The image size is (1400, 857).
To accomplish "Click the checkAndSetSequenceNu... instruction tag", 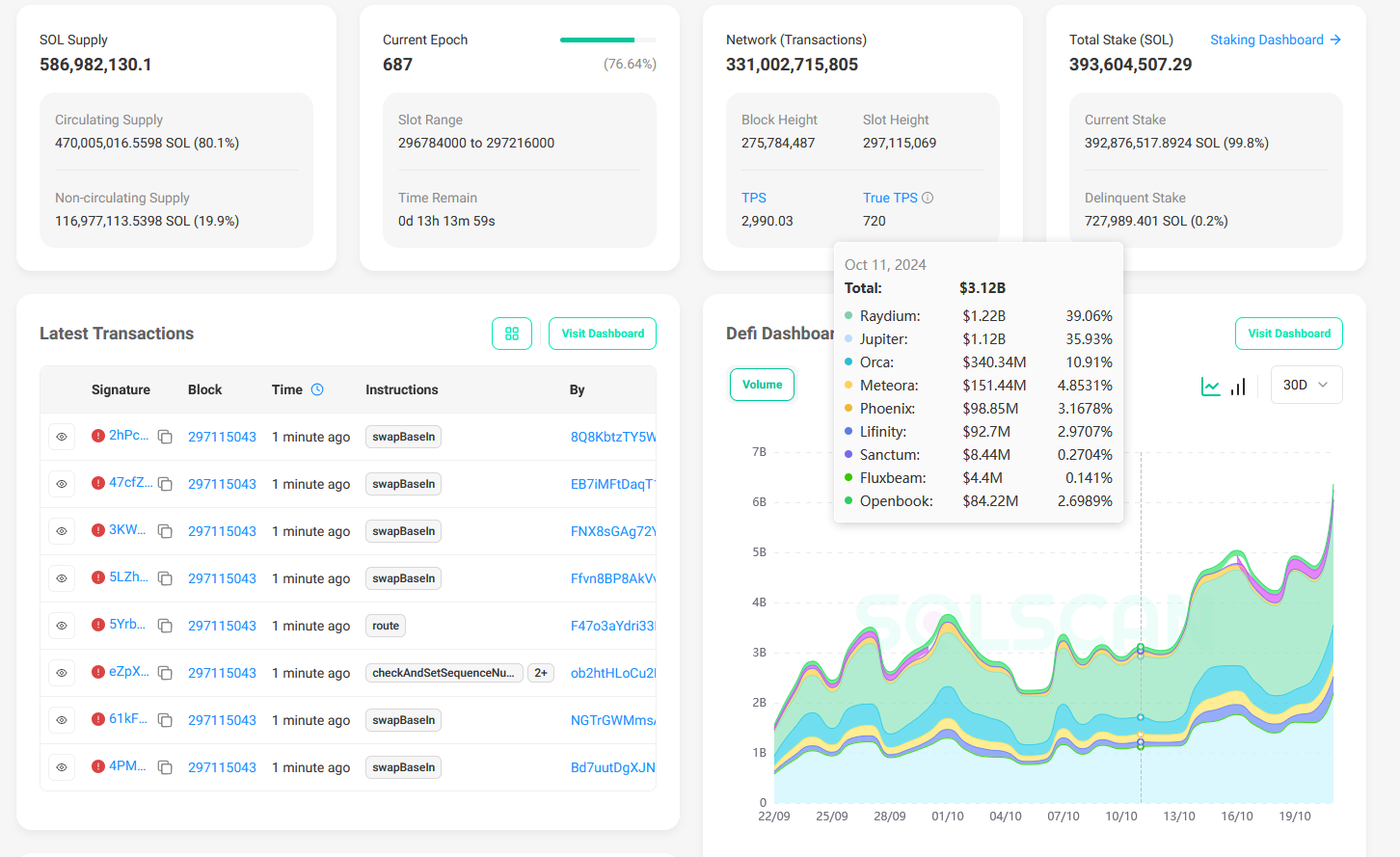I will pos(444,673).
